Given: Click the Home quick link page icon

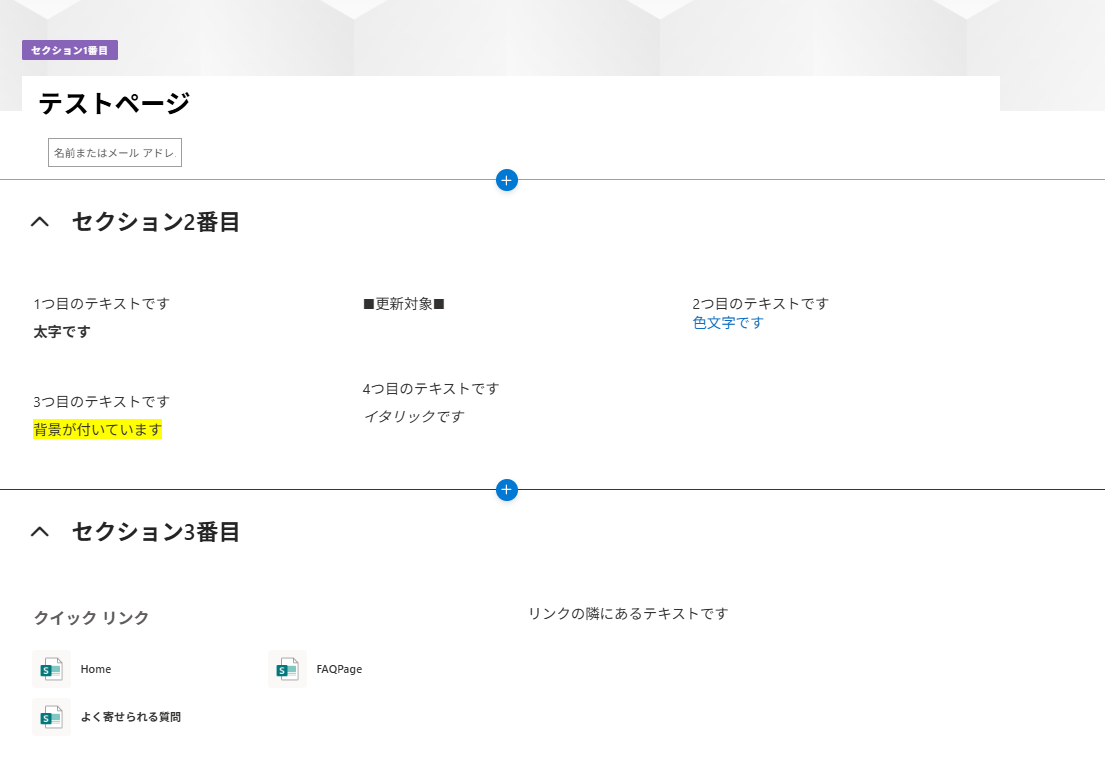Looking at the screenshot, I should click(51, 669).
